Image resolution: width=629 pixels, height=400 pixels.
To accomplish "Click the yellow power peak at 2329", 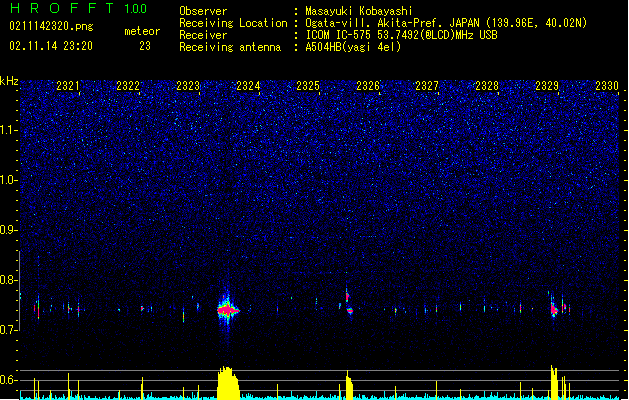I will tap(554, 382).
